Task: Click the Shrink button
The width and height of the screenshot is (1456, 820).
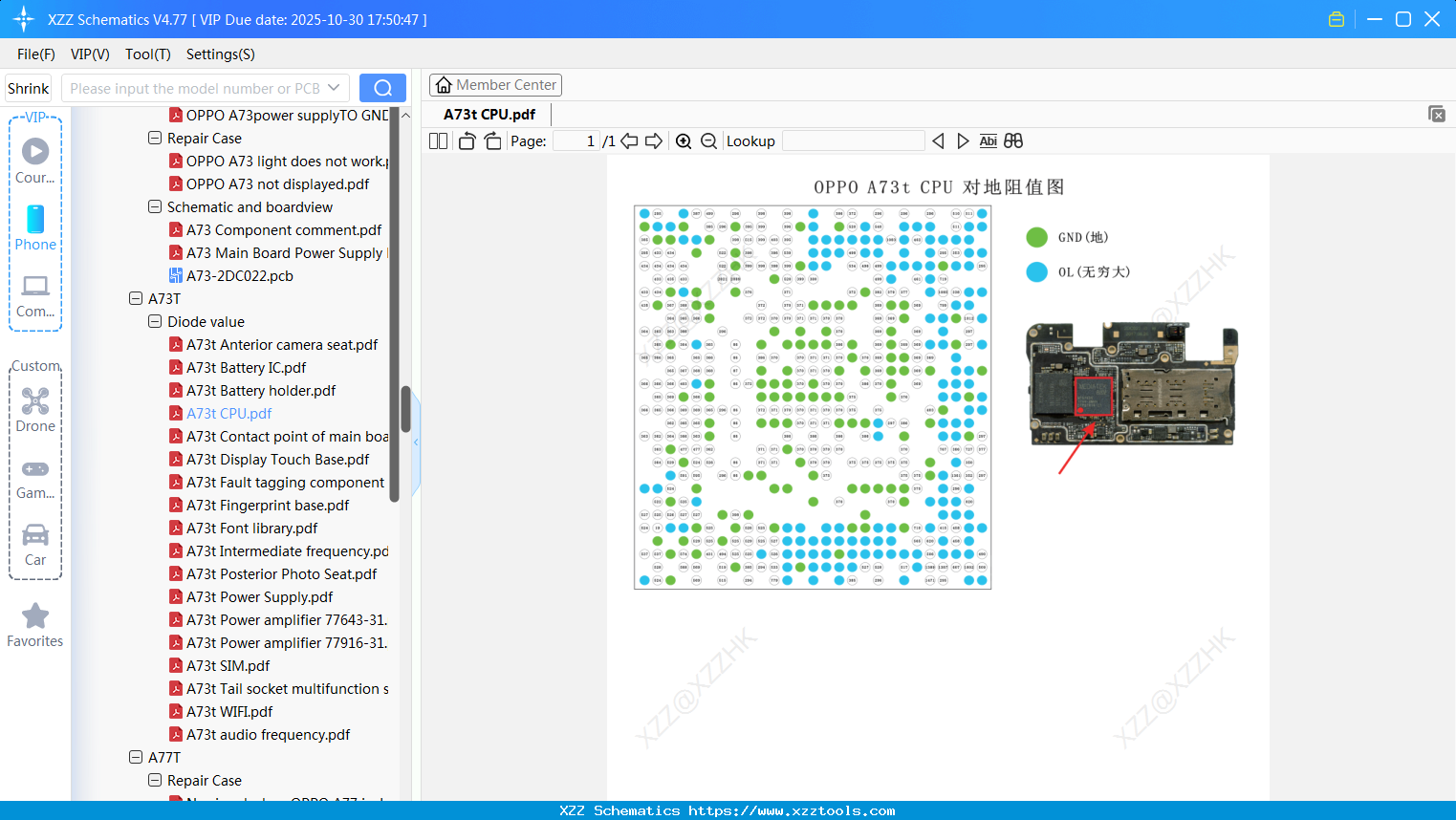Action: 29,88
